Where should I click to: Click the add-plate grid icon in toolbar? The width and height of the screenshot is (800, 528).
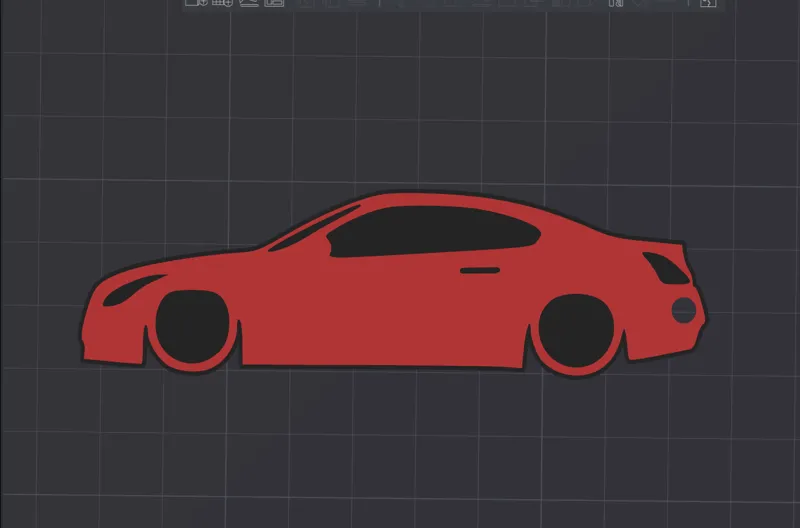click(x=222, y=3)
